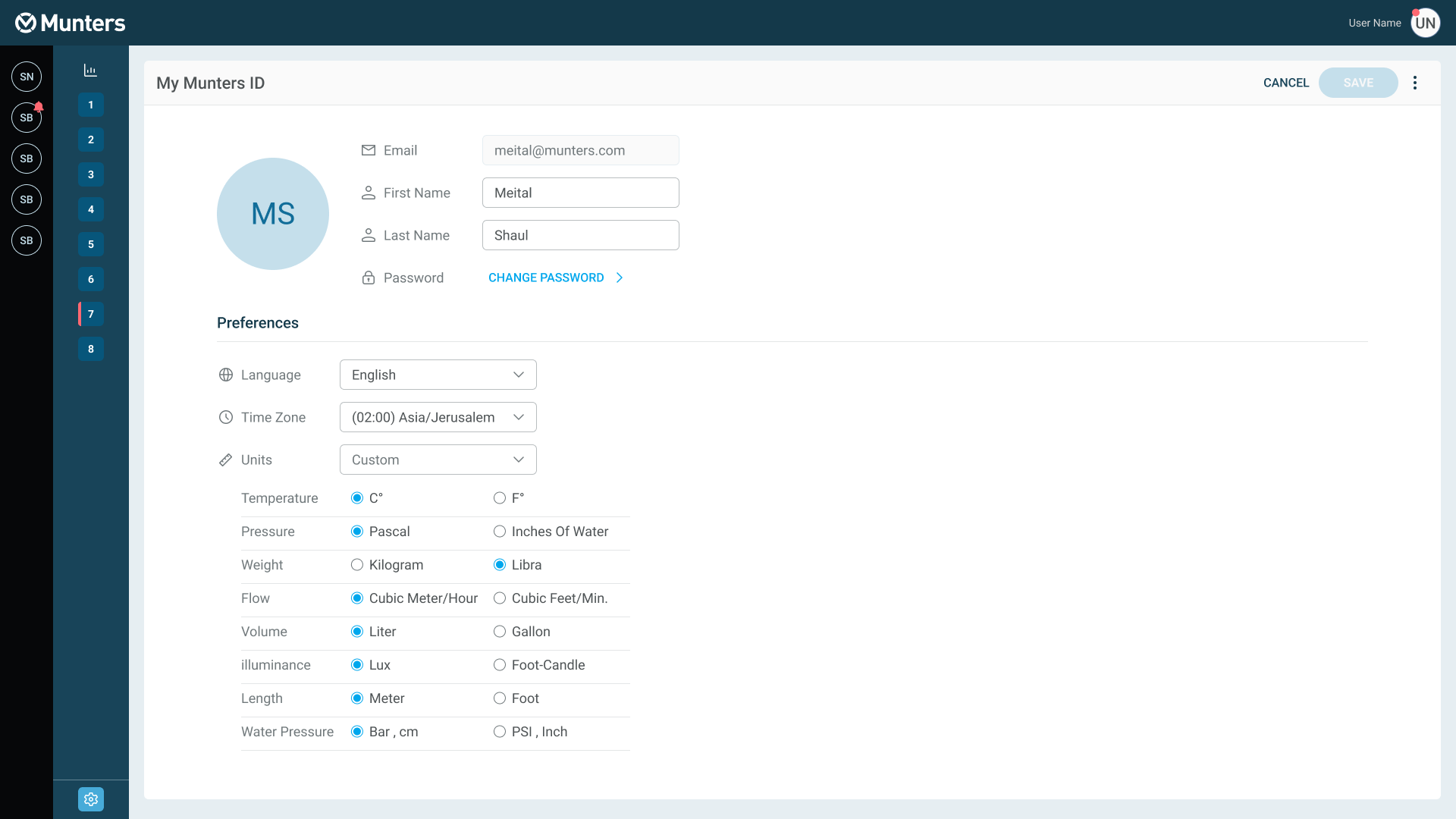Expand the Time Zone dropdown
This screenshot has width=1456, height=819.
(x=438, y=417)
